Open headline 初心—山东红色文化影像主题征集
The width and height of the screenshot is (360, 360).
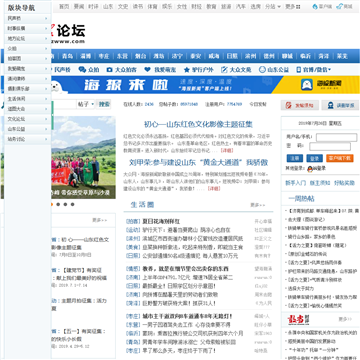pos(198,124)
